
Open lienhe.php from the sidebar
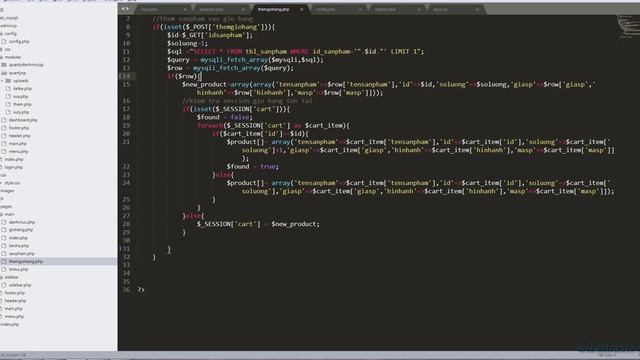point(19,246)
